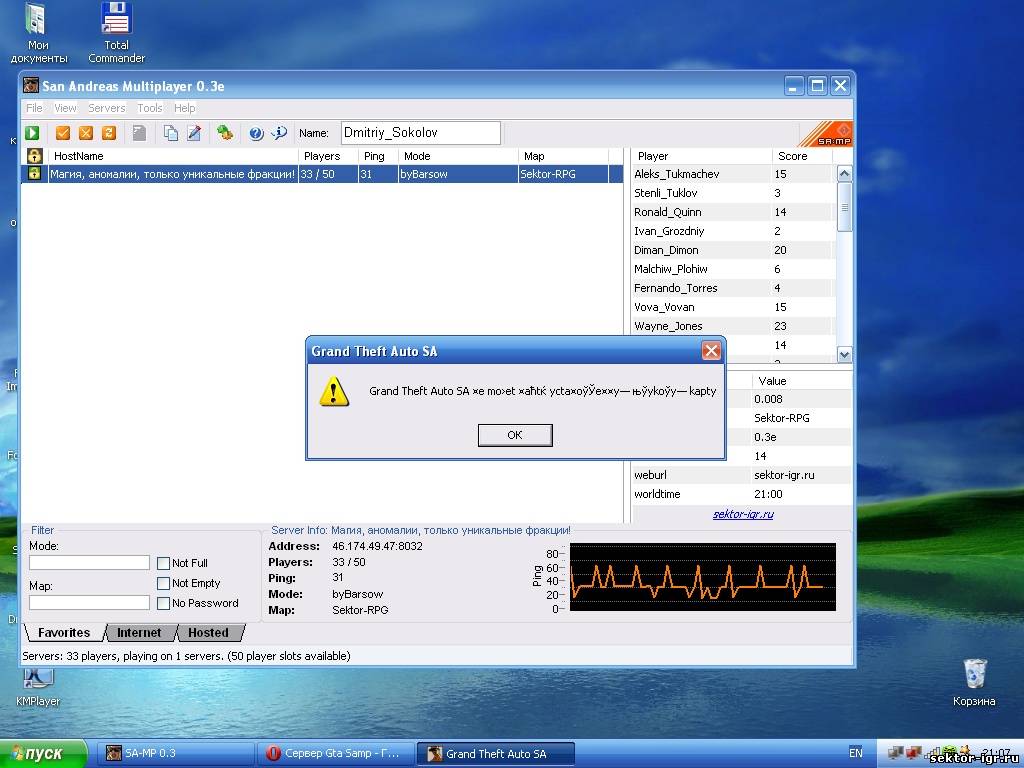Click the worldtime rule row
1024x768 pixels.
click(742, 494)
